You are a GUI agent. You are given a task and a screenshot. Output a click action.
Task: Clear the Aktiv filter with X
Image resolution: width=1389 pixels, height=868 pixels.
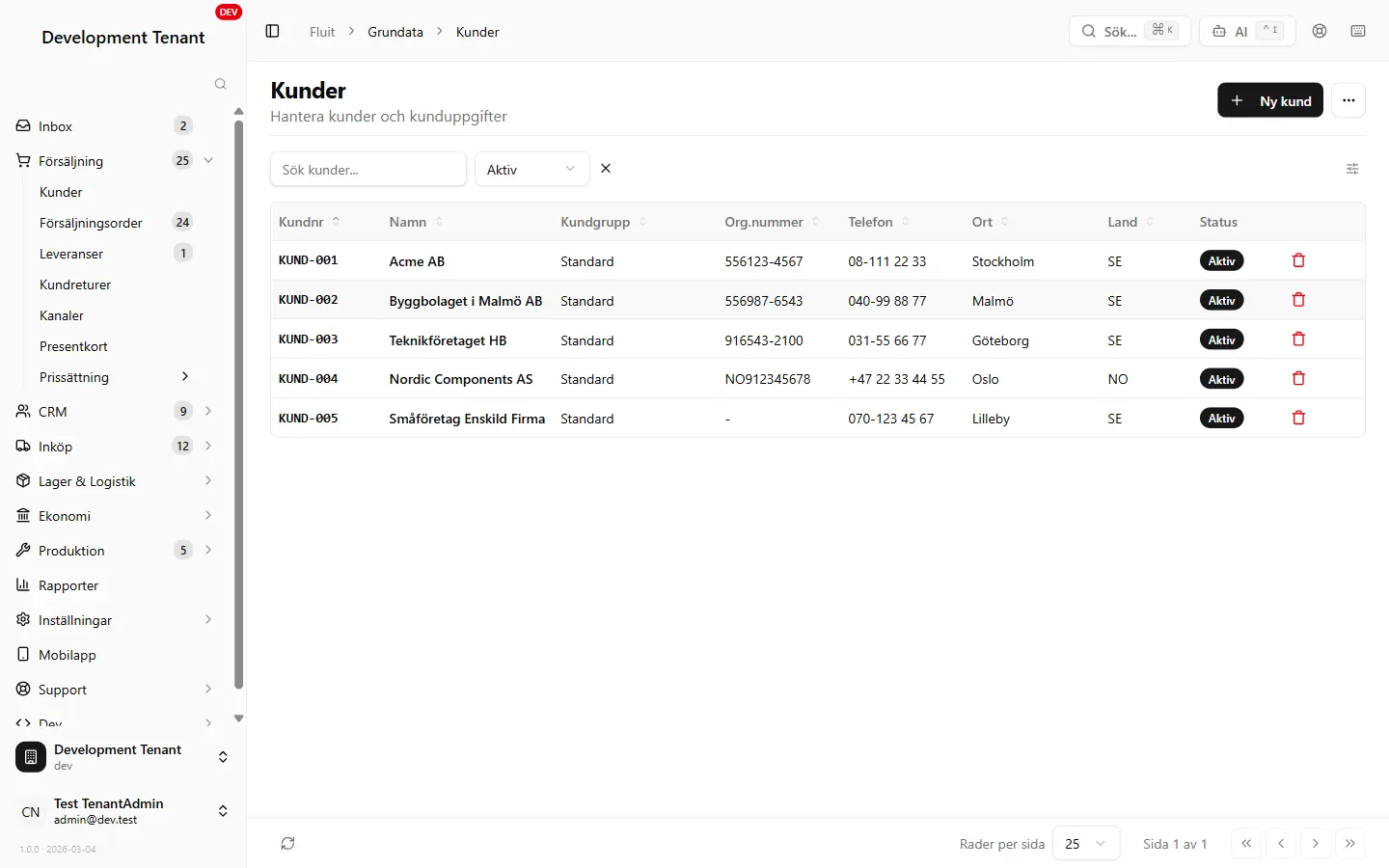(x=606, y=169)
